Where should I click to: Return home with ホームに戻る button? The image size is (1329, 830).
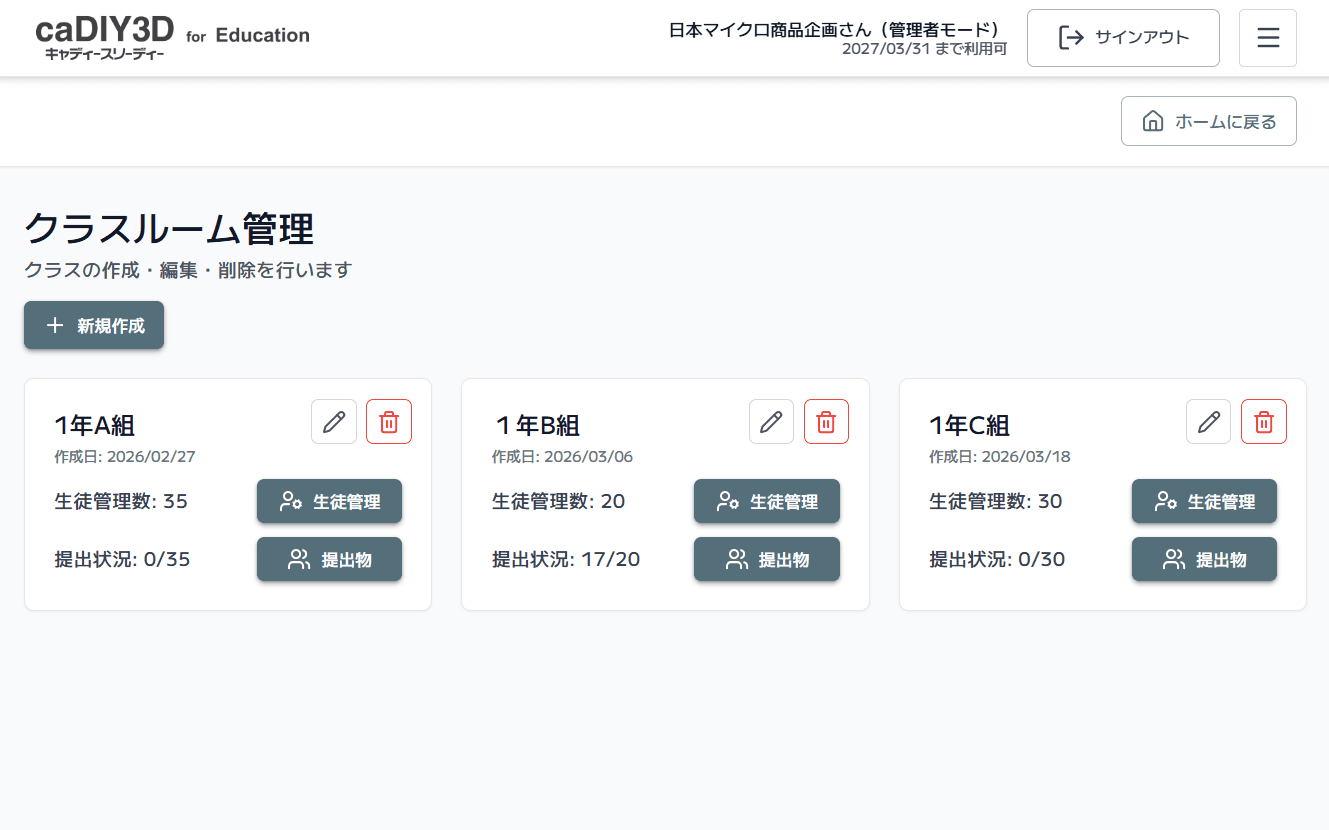1208,121
